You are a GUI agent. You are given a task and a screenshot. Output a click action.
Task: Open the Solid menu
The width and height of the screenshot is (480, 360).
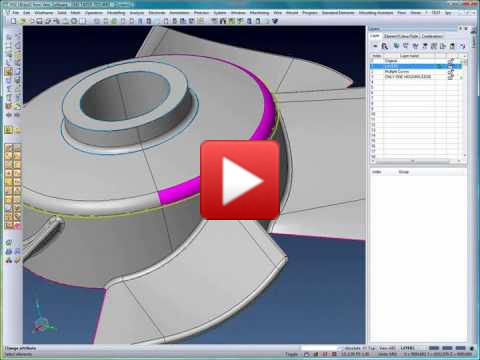[x=62, y=13]
